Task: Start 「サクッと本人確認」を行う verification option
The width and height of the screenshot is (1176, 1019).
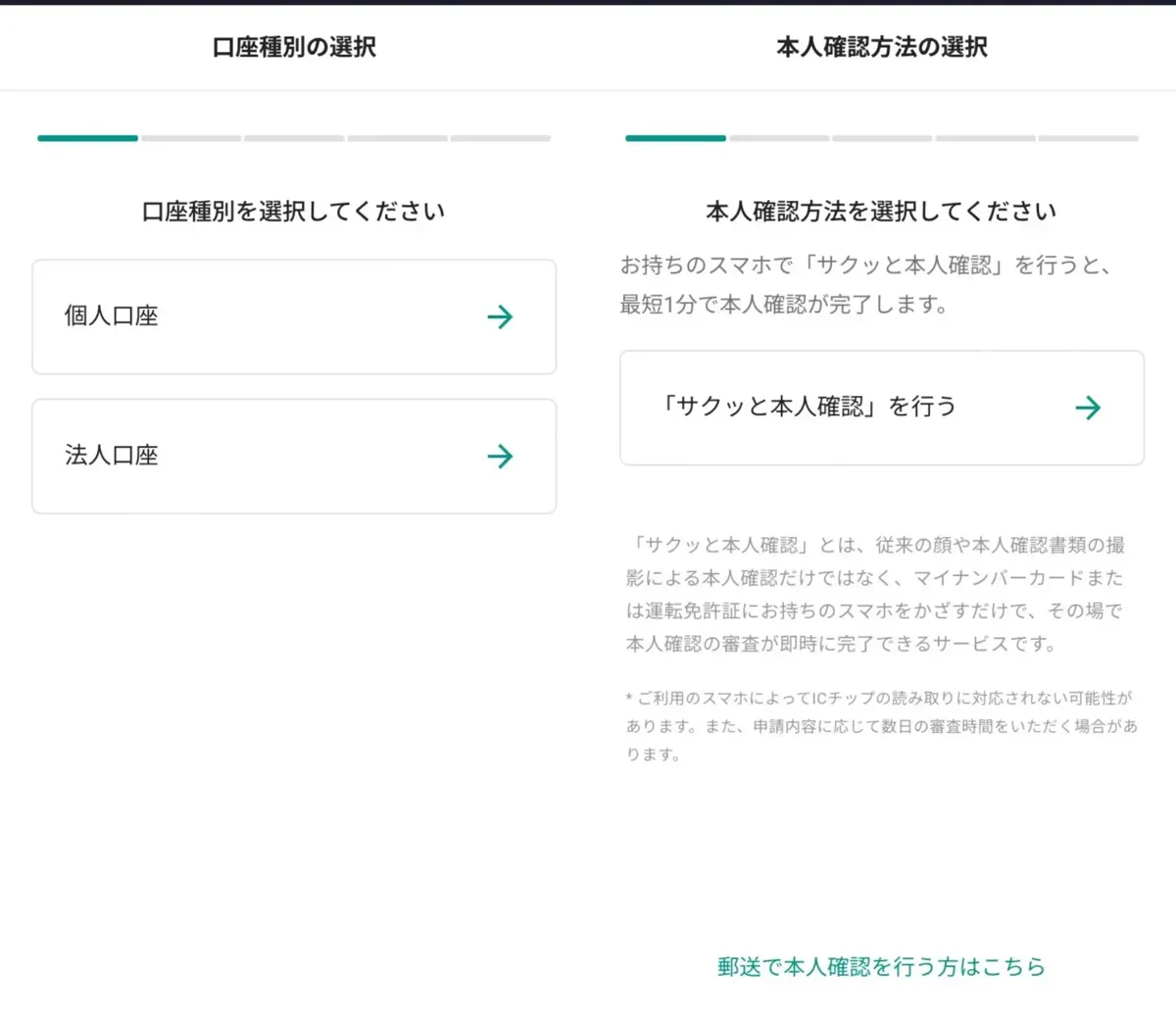Action: point(882,408)
